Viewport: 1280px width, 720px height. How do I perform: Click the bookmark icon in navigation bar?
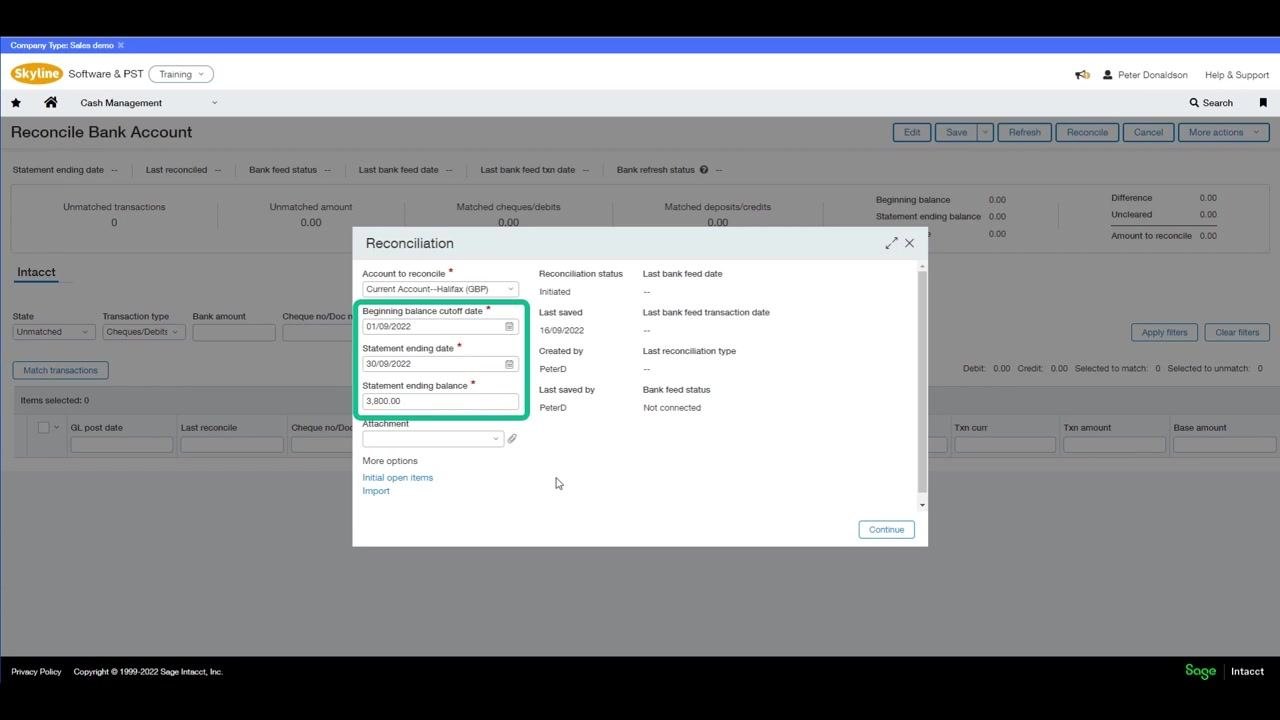coord(1263,103)
